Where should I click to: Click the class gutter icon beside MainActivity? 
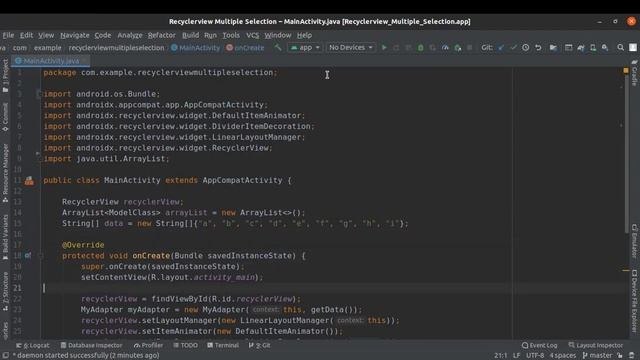(x=29, y=180)
